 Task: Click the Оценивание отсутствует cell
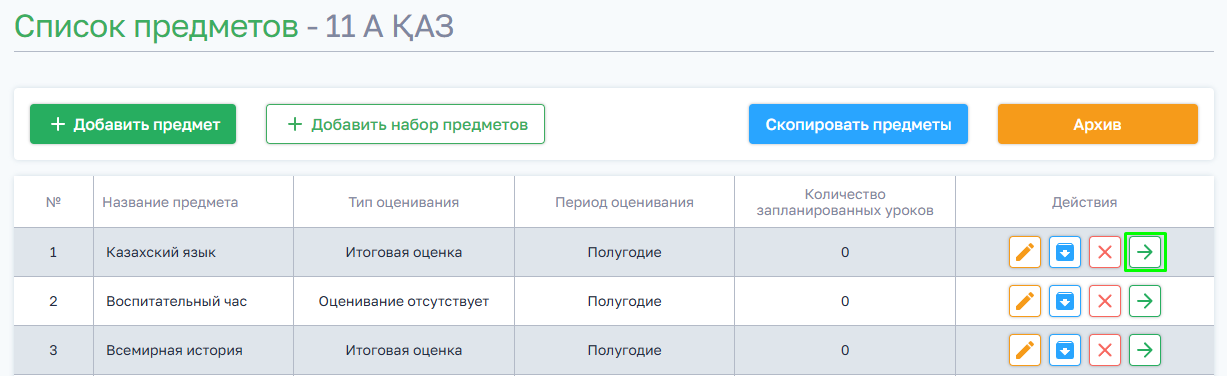[x=404, y=300]
